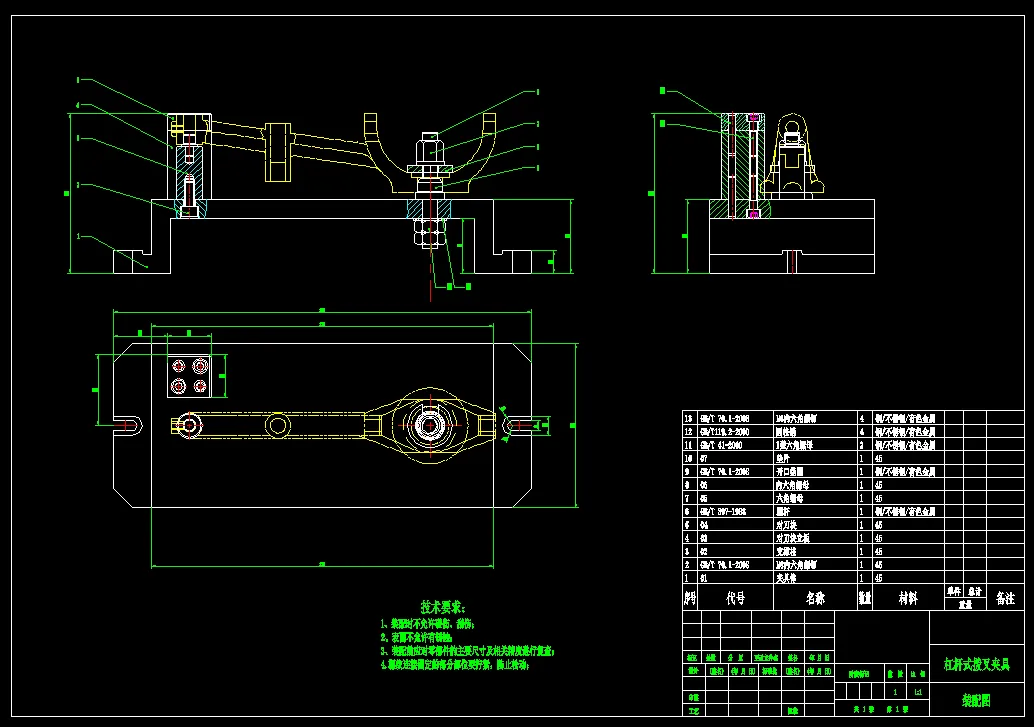1034x727 pixels.
Task: Click technical requirement line 3 text
Action: (x=467, y=651)
